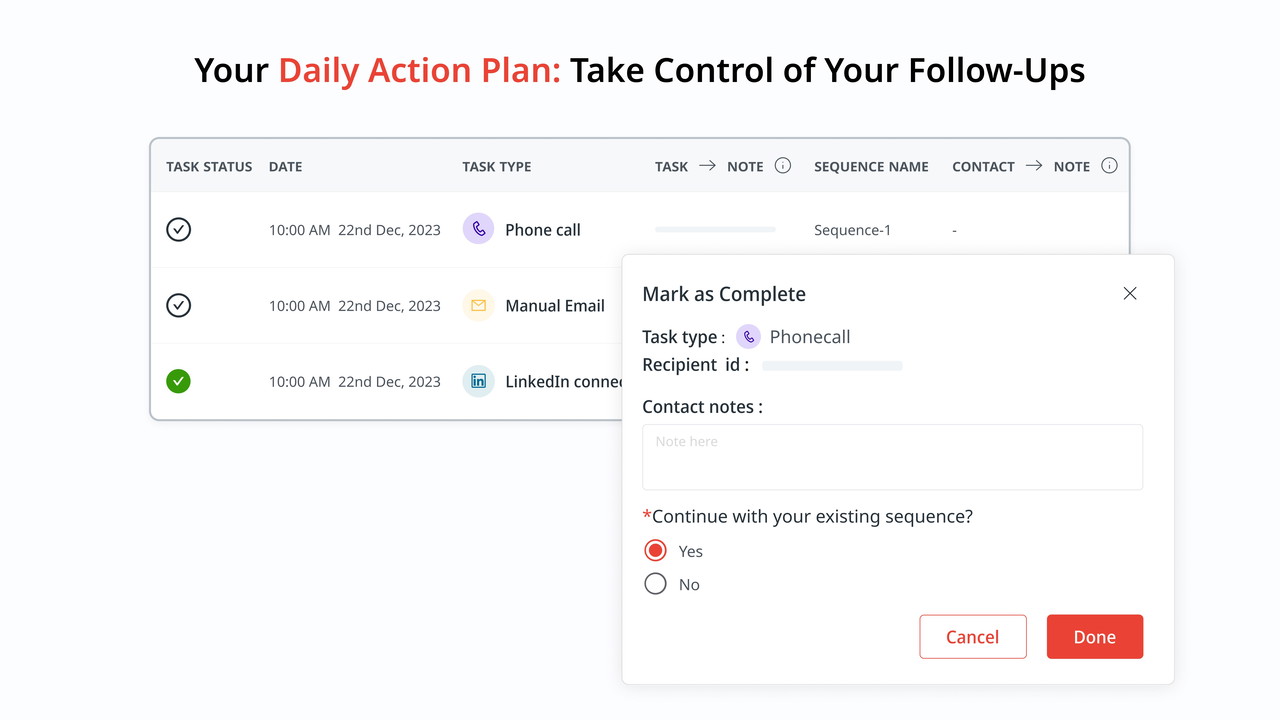The height and width of the screenshot is (720, 1280).
Task: Click the red Done button
Action: pos(1094,637)
